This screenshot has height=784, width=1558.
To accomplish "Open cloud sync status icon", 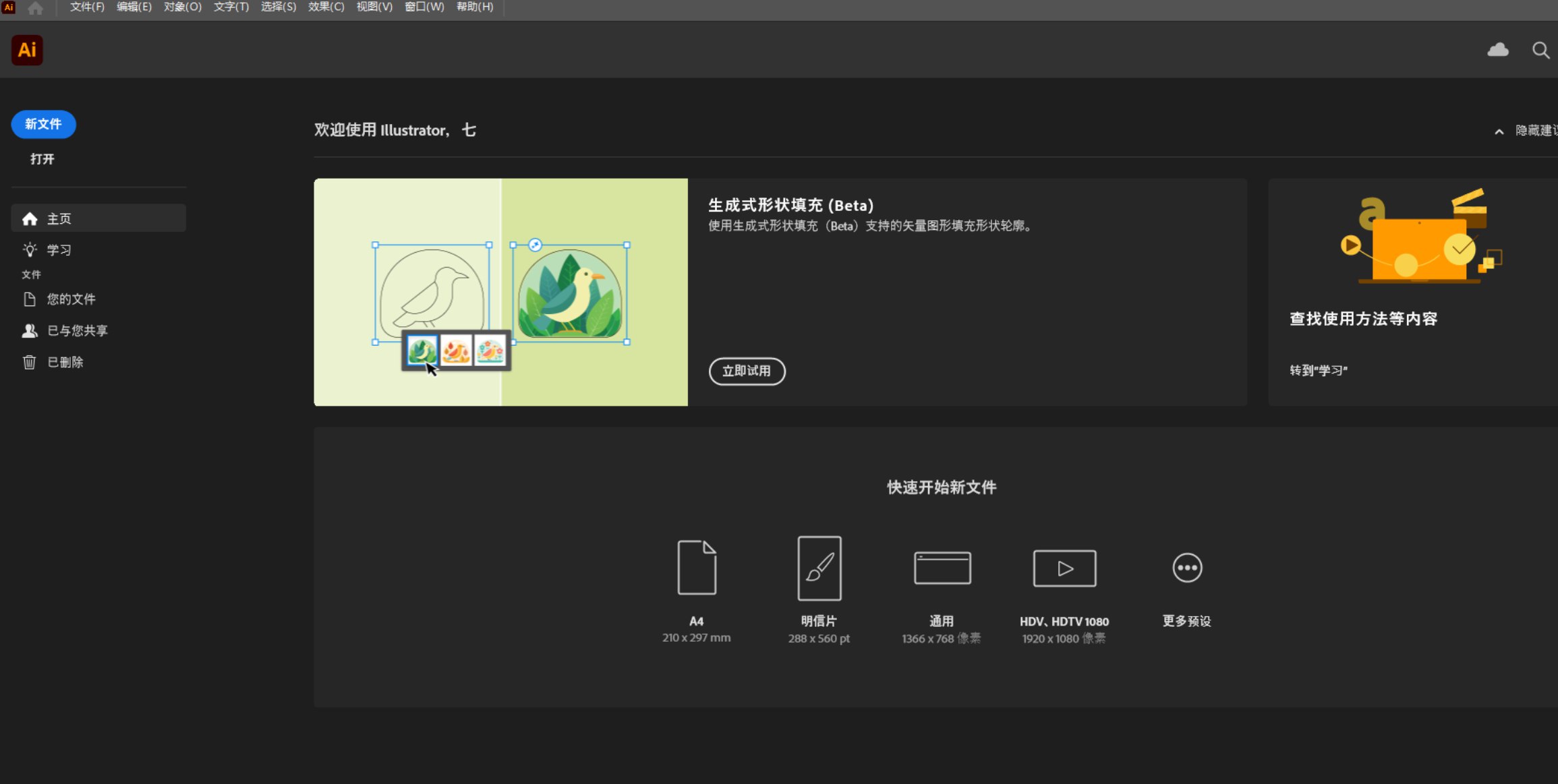I will pyautogui.click(x=1498, y=50).
